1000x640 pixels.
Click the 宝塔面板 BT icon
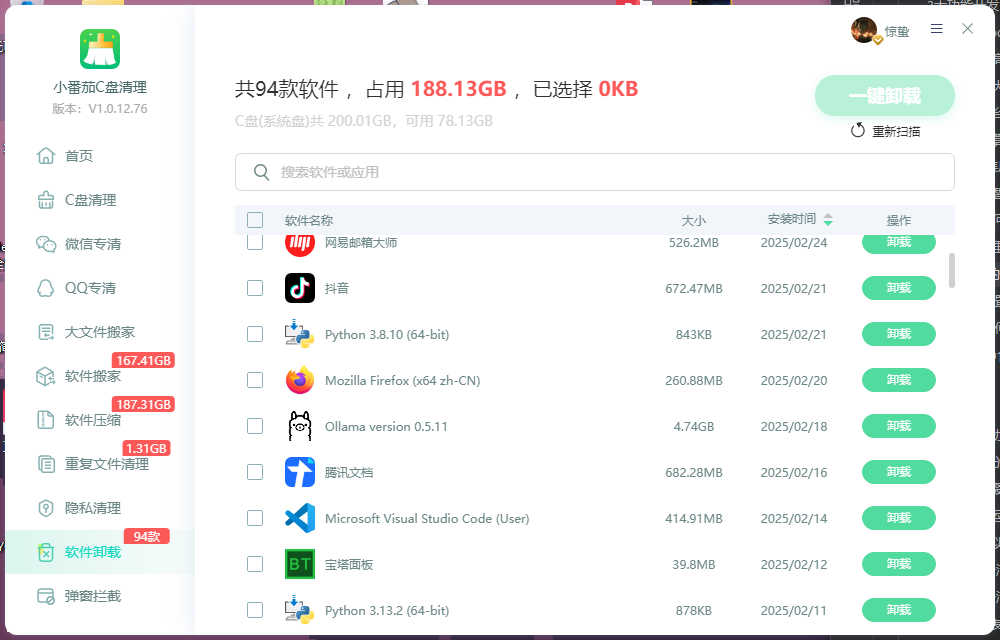coord(300,564)
